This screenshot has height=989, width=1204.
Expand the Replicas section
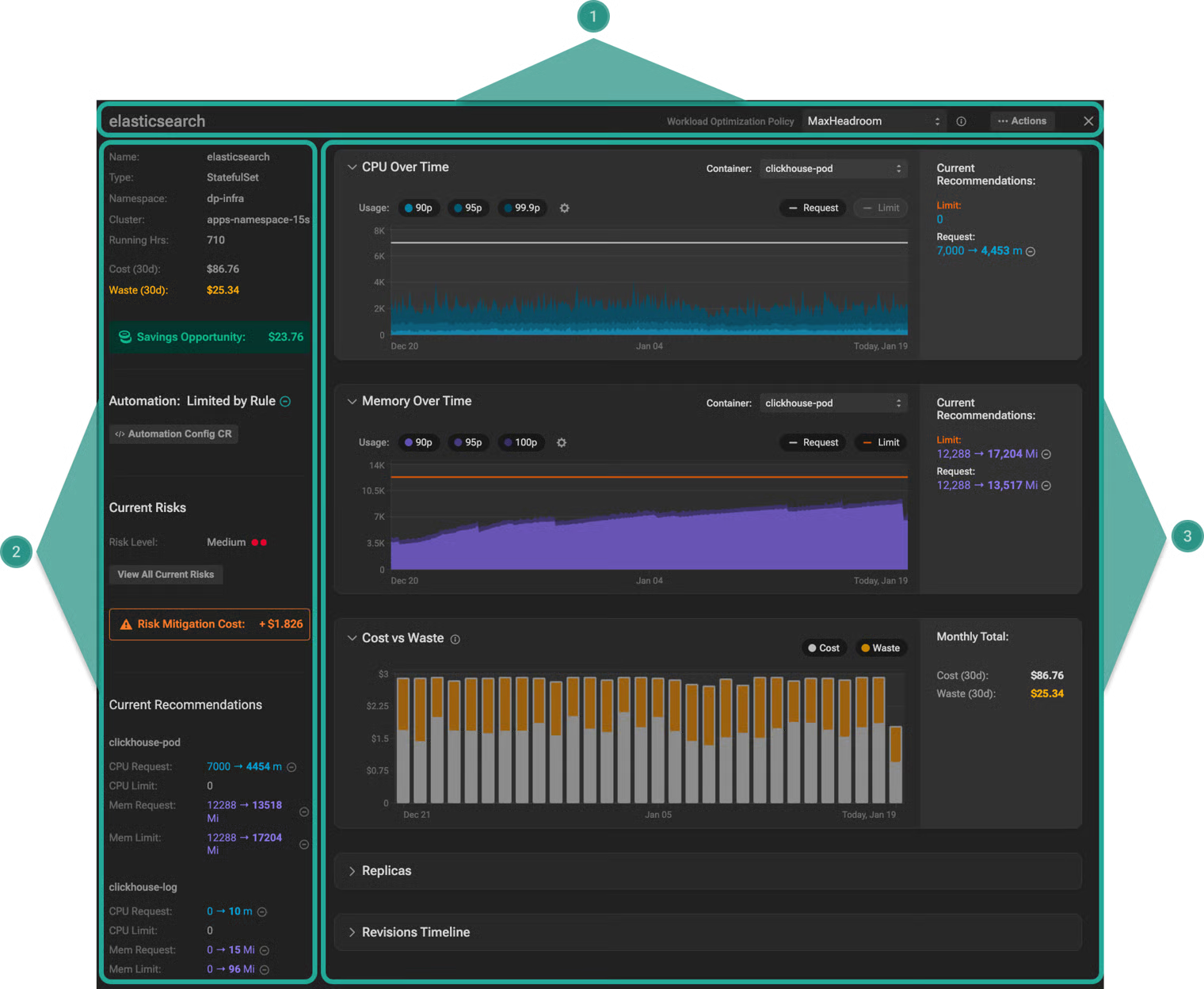(352, 871)
